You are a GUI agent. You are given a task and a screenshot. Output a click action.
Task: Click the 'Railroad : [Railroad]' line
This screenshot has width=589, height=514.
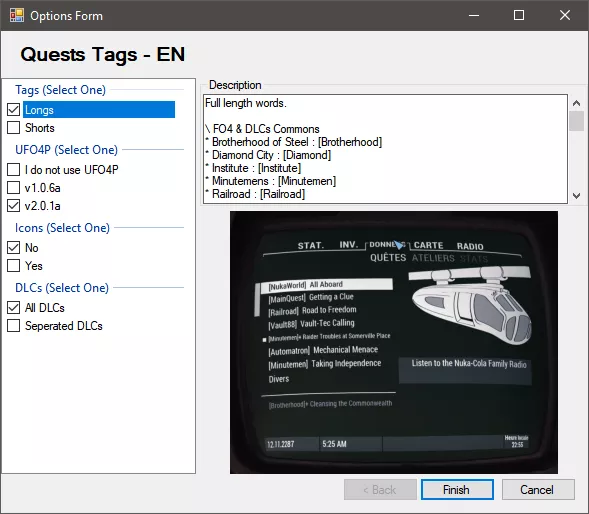(255, 194)
